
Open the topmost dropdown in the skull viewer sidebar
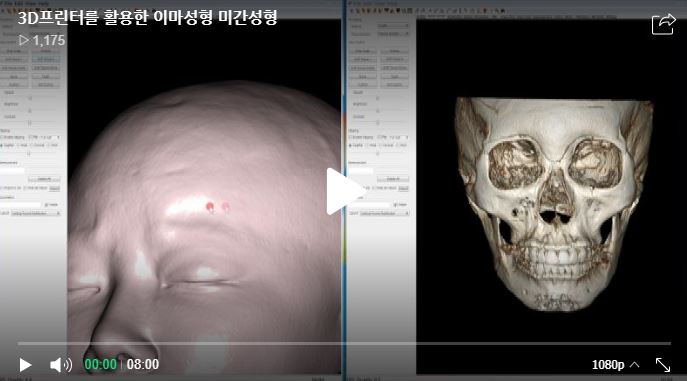(x=393, y=26)
